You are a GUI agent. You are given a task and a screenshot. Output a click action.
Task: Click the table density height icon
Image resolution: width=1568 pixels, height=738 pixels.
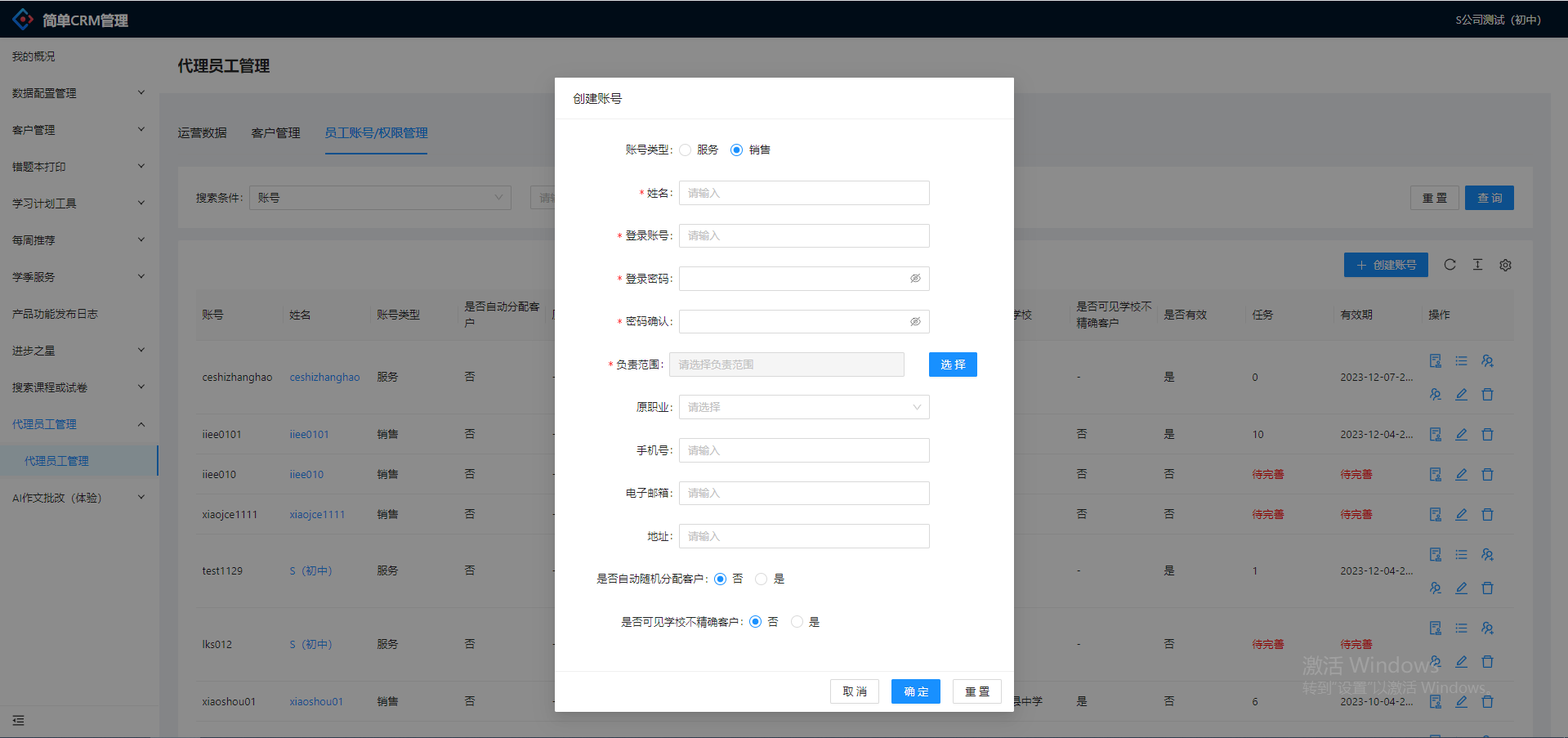click(x=1477, y=265)
